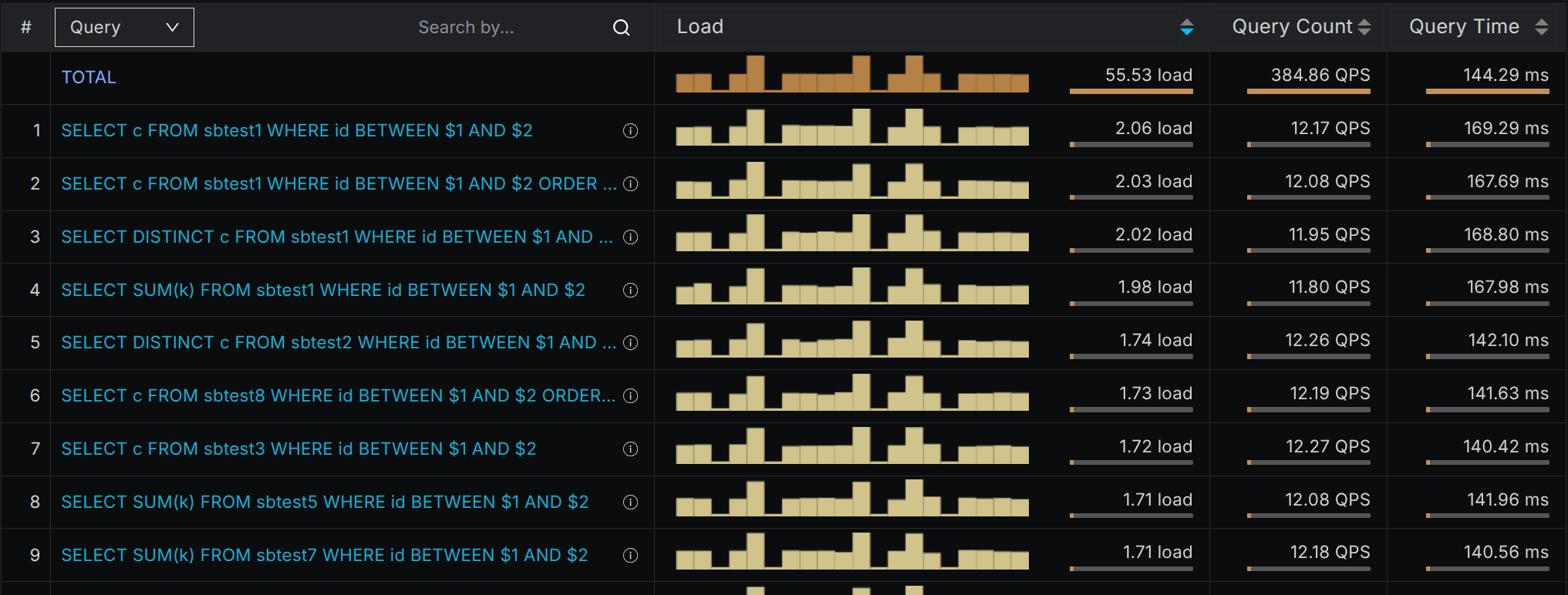Screen dimensions: 1568x595
Task: Open SELECT SUM(k) FROM sbtest5 query
Action: [325, 503]
